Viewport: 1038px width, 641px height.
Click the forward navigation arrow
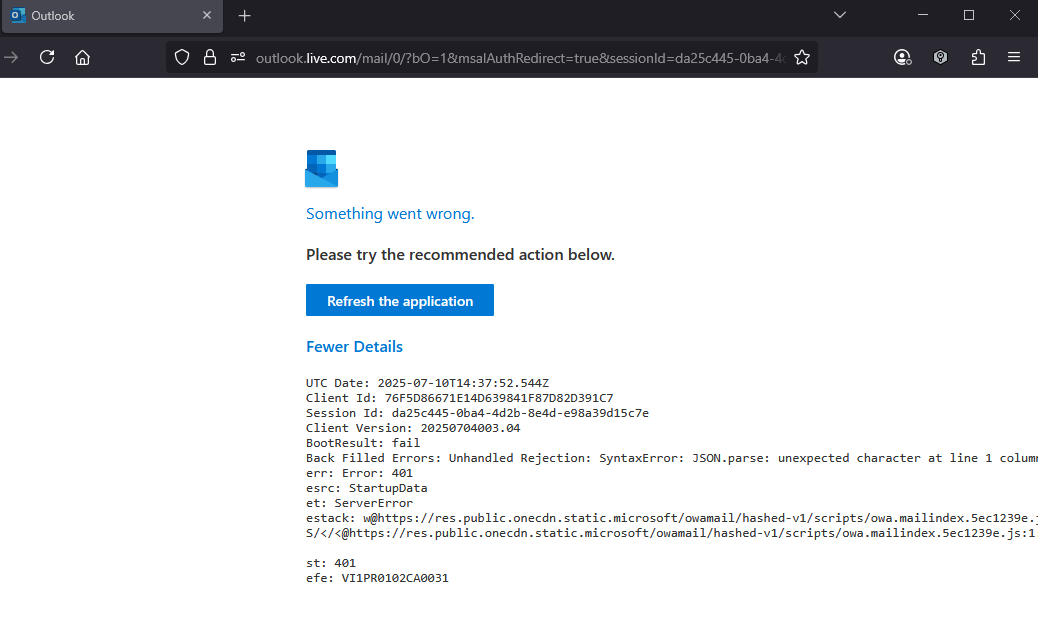pos(11,58)
